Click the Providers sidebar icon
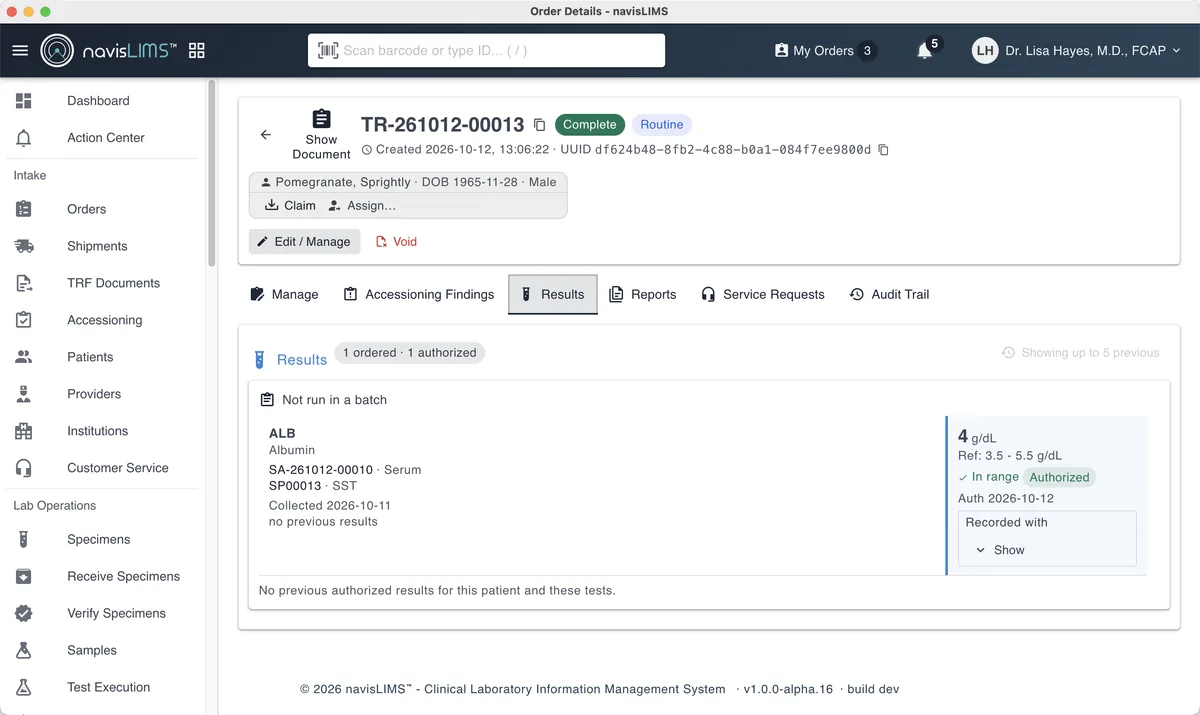Screen dimensions: 1200x715 (24, 394)
